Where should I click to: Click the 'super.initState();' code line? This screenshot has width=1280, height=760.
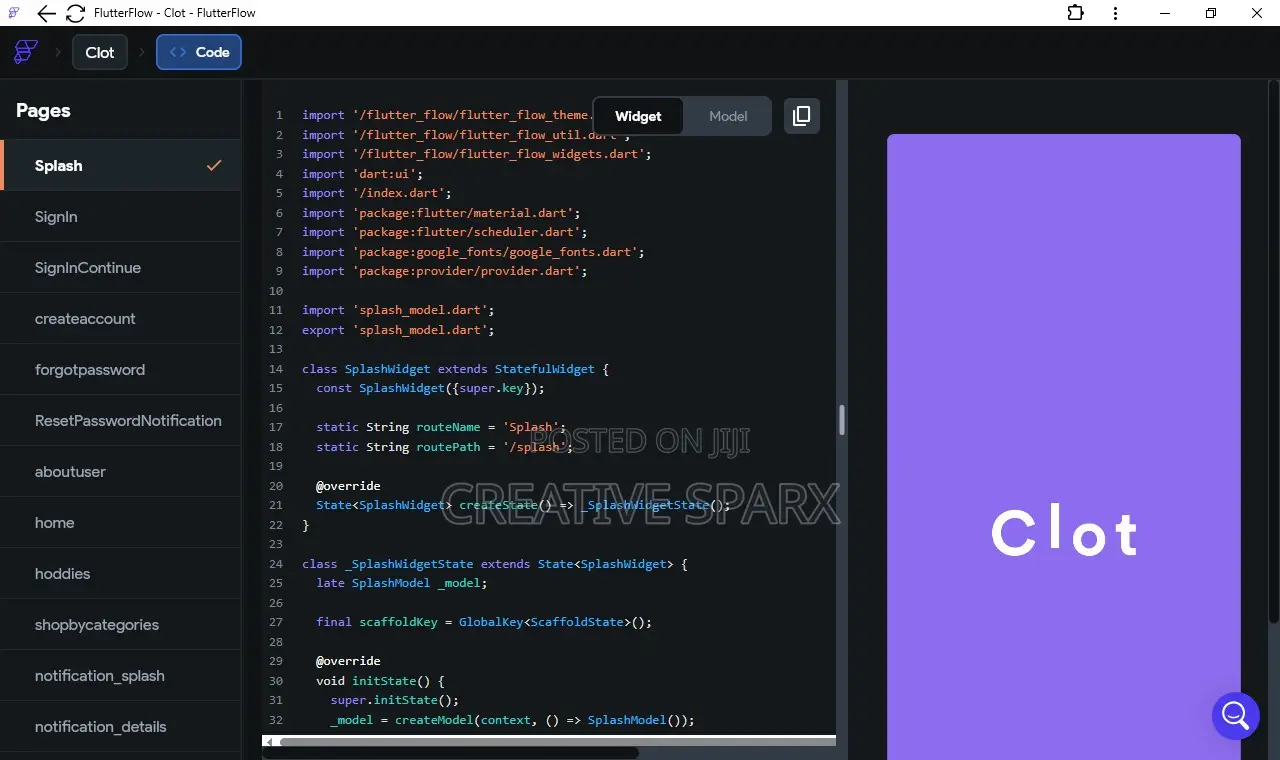pos(395,700)
